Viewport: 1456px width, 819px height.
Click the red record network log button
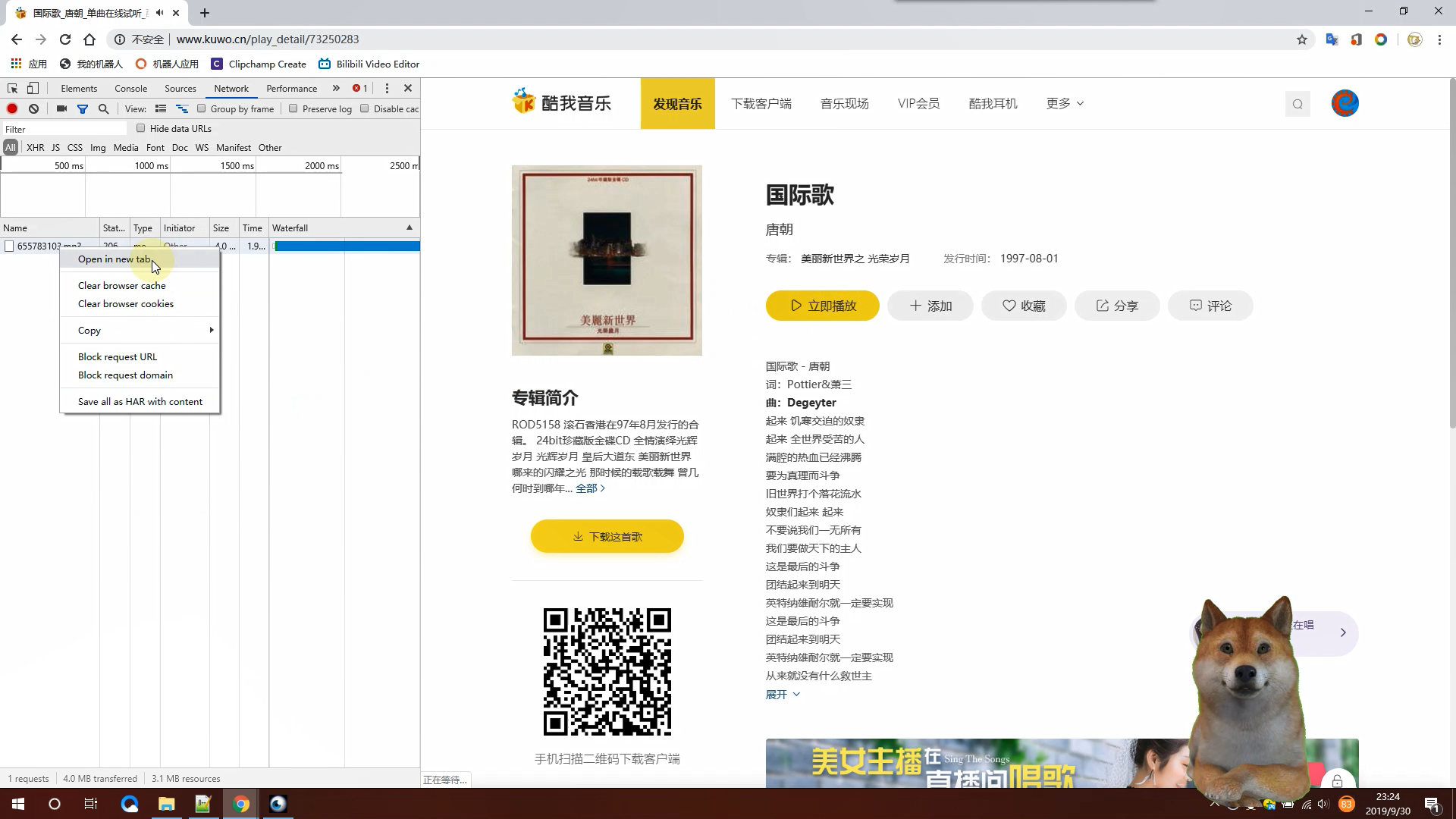coord(12,109)
